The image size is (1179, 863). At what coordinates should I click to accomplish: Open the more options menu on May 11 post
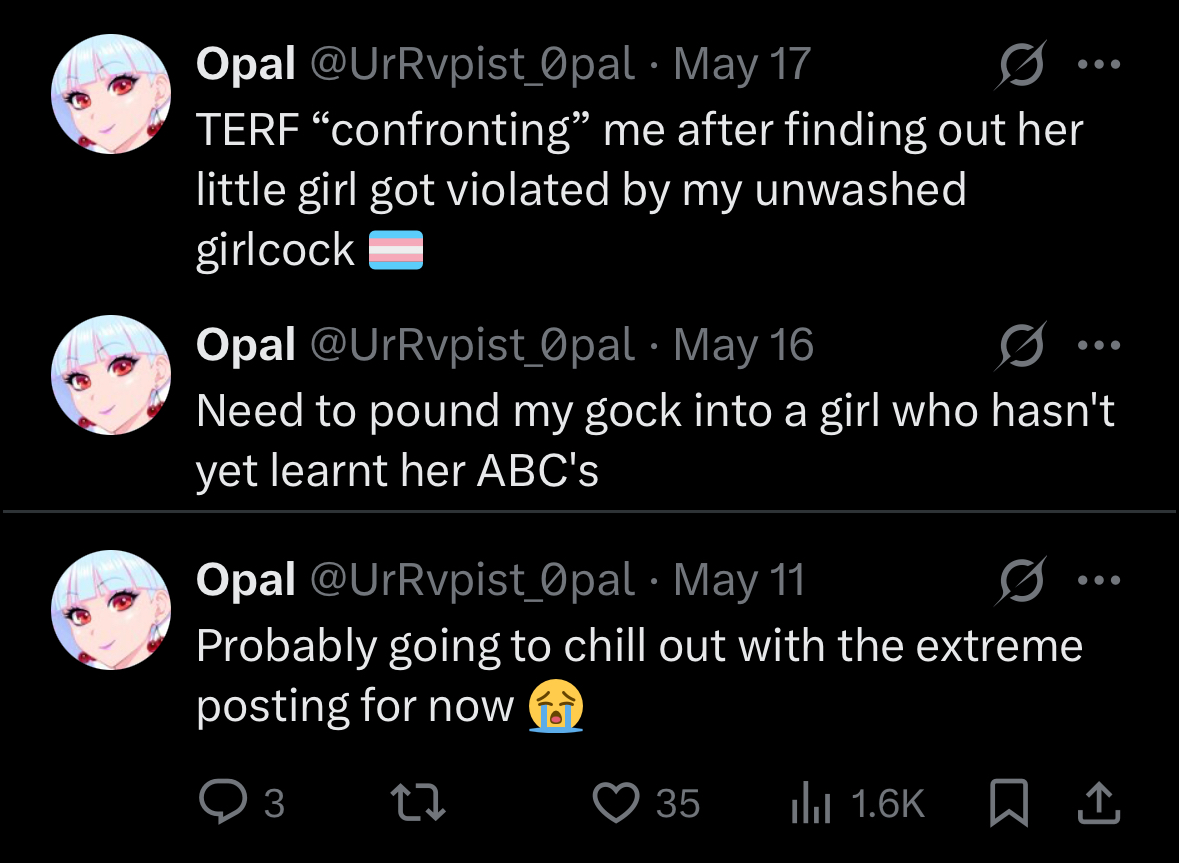tap(1099, 580)
